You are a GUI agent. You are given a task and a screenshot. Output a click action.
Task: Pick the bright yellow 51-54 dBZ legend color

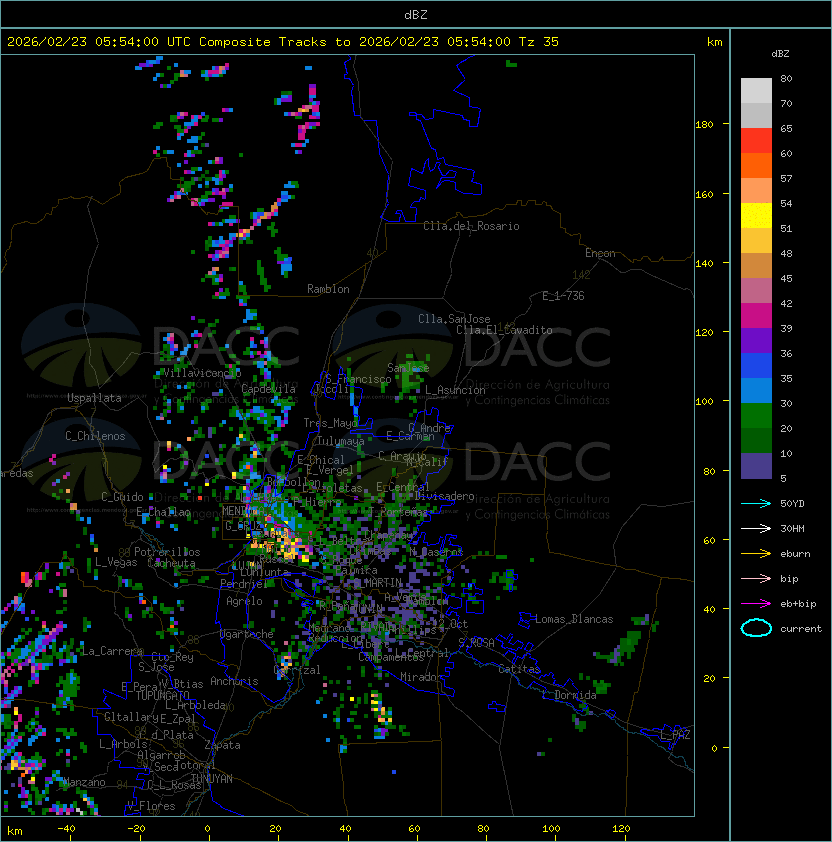coord(756,216)
